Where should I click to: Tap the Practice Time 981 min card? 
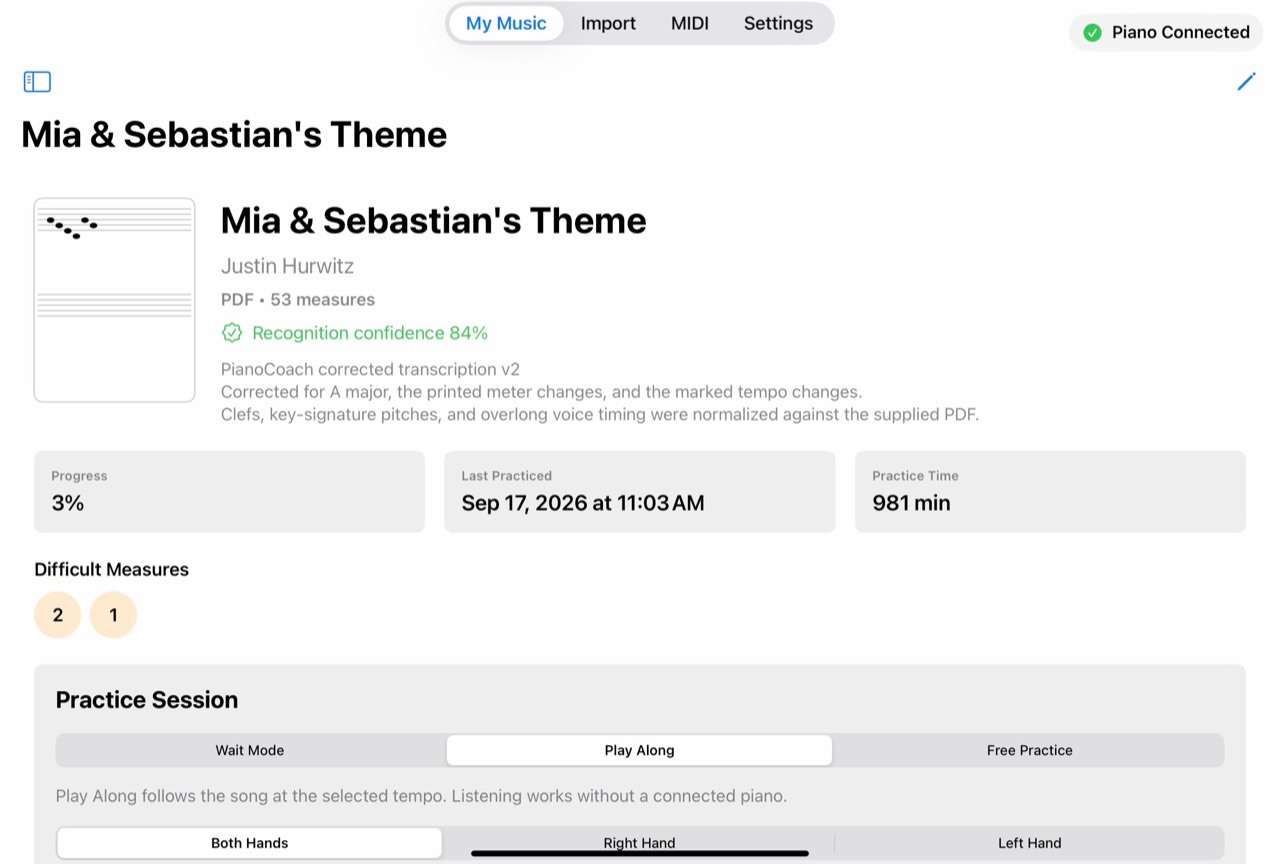tap(1050, 491)
